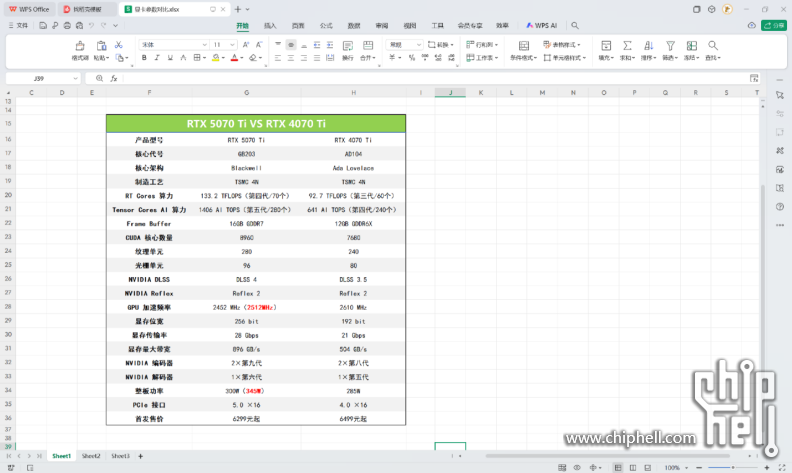Click the Redo arrow icon

pos(104,25)
